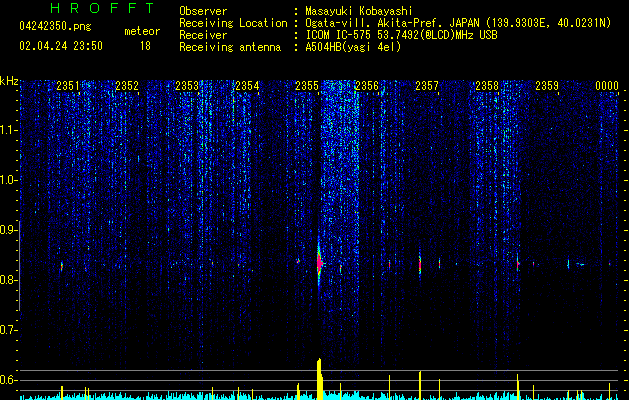Click the 0.7 kHz axis label

8,330
